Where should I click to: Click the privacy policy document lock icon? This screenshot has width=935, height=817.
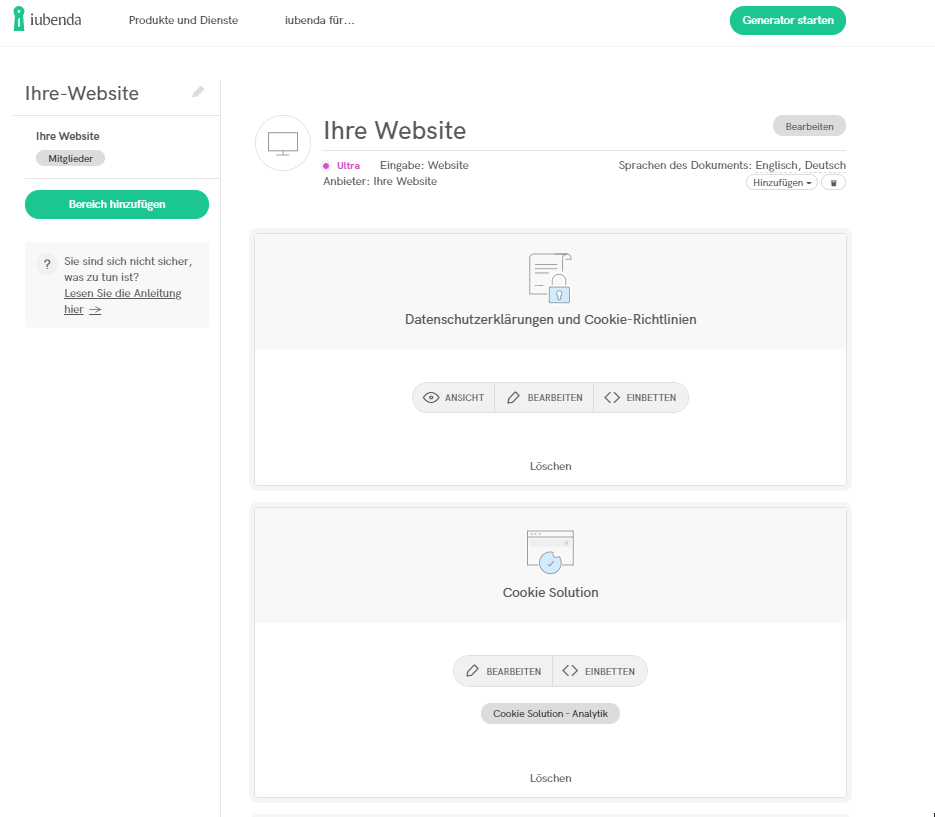550,277
